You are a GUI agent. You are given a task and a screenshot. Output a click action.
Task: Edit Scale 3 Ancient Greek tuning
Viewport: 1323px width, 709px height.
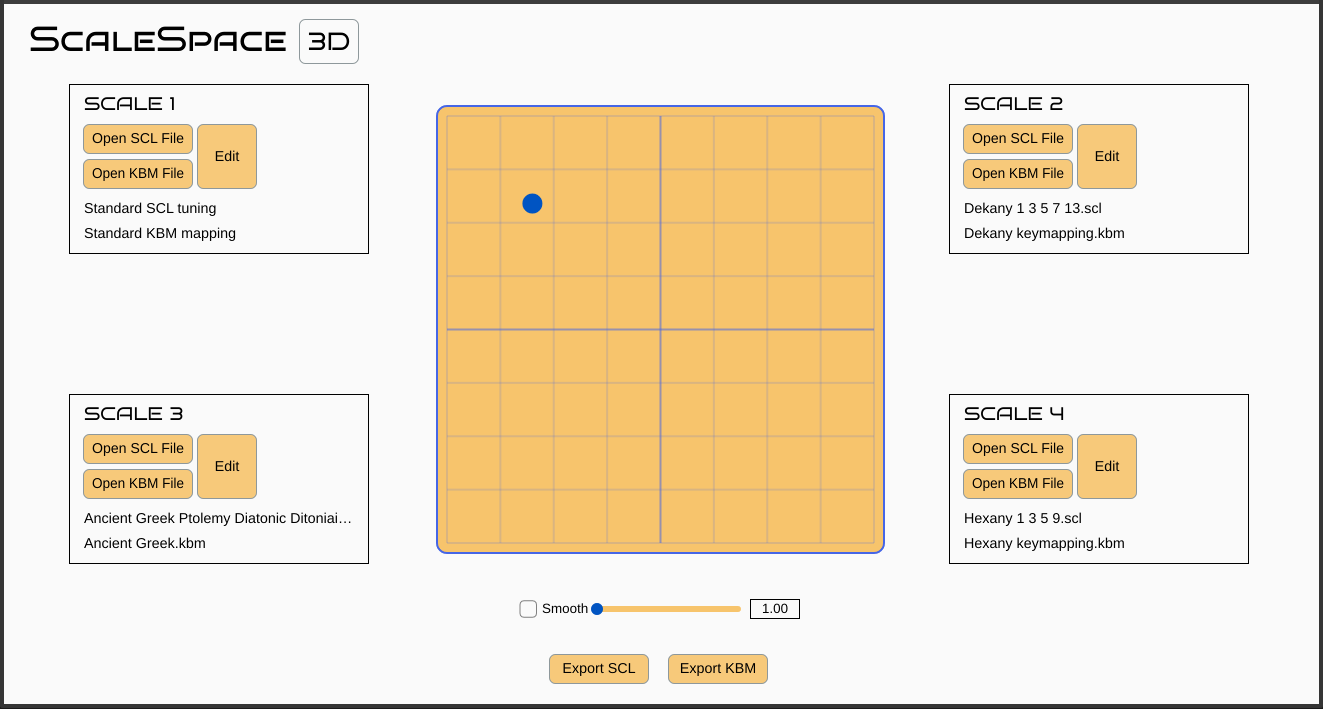(227, 467)
